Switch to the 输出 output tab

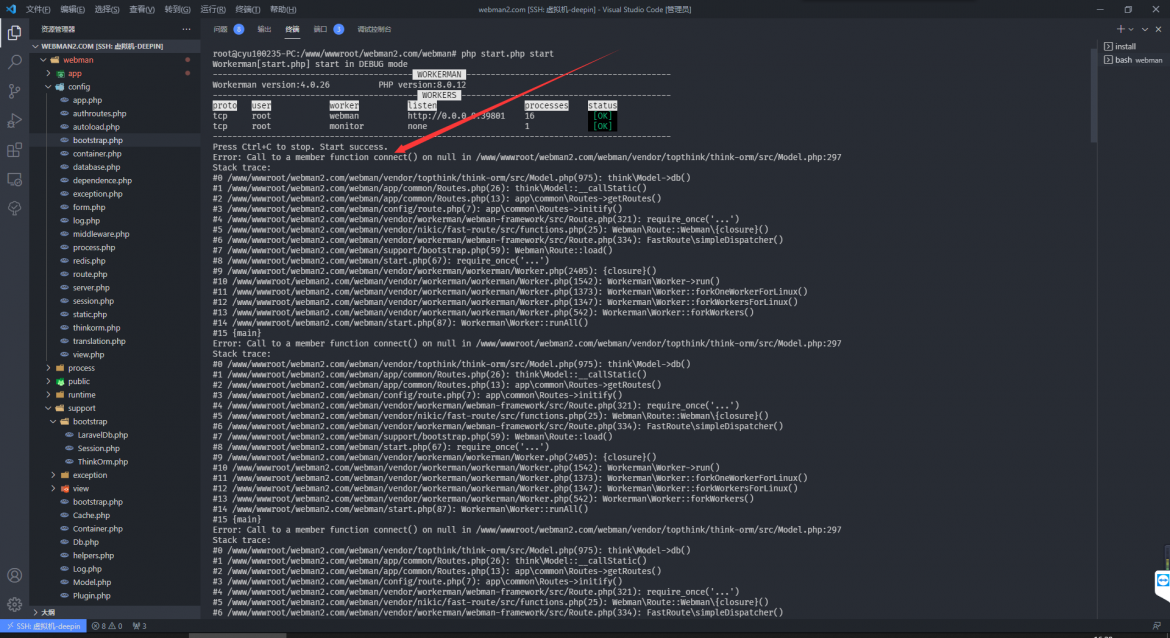tap(264, 29)
